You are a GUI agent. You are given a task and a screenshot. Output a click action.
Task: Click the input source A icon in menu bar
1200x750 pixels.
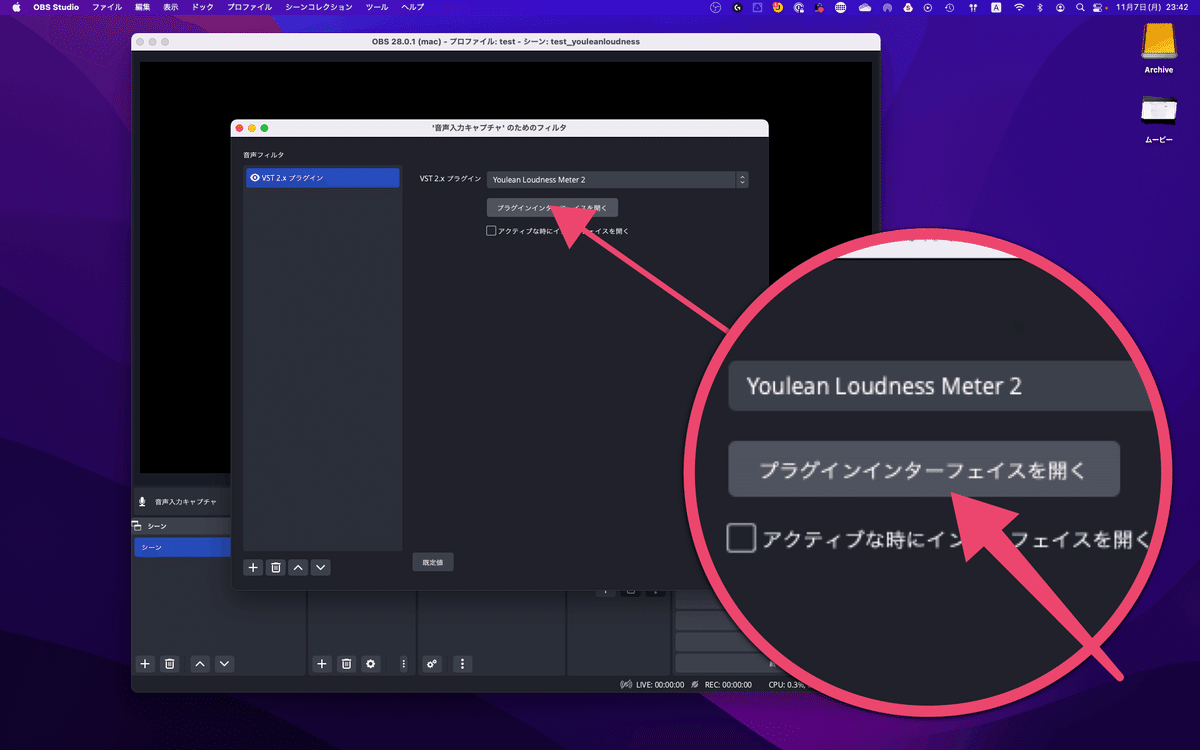pyautogui.click(x=997, y=7)
